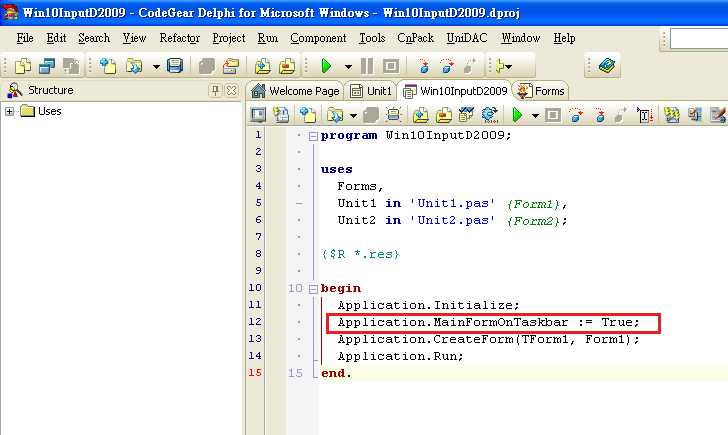Click Remove File from Project icon in top toolbar
The image size is (728, 435).
click(x=287, y=66)
